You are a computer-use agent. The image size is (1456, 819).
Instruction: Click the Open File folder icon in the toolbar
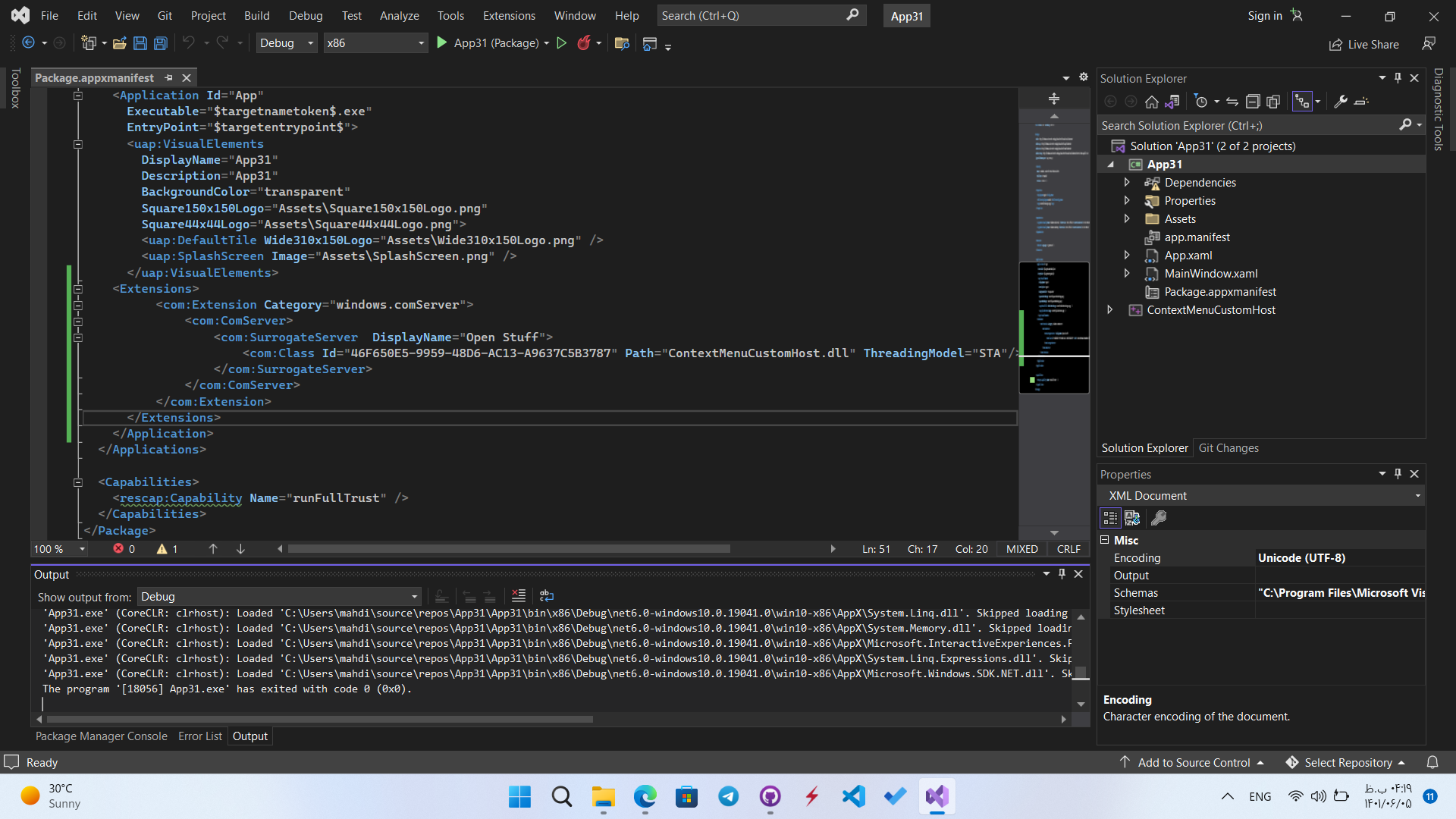point(119,43)
